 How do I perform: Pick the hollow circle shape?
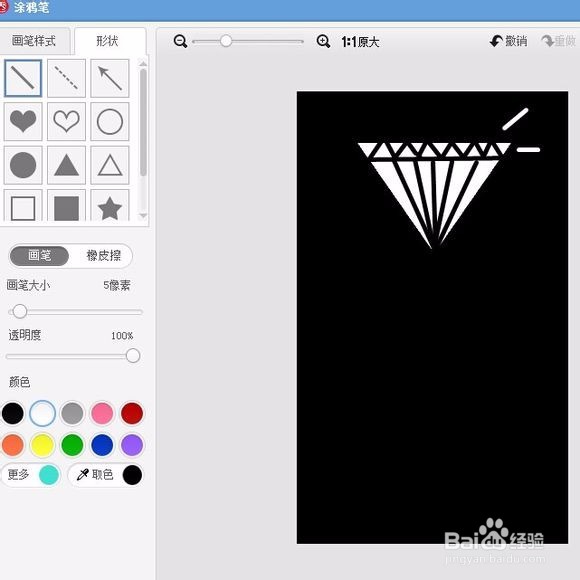tap(110, 121)
